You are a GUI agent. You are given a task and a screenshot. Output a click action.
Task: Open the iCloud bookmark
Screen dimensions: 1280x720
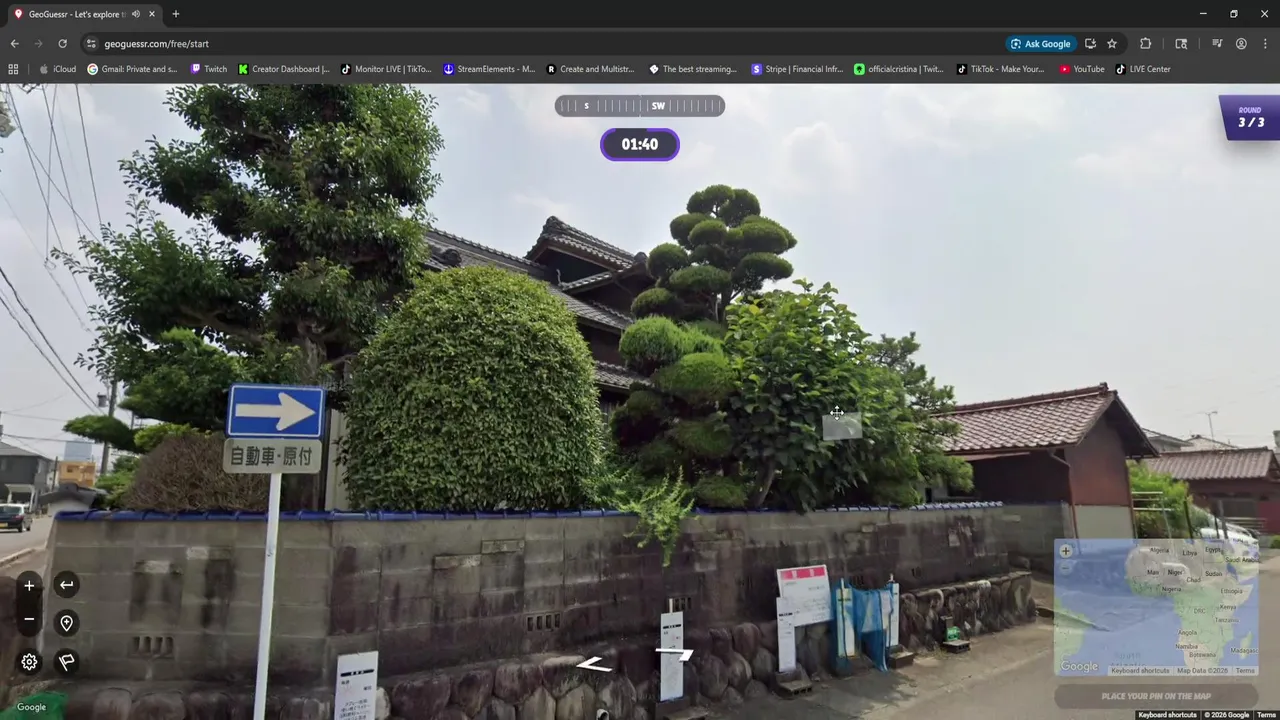tap(57, 69)
